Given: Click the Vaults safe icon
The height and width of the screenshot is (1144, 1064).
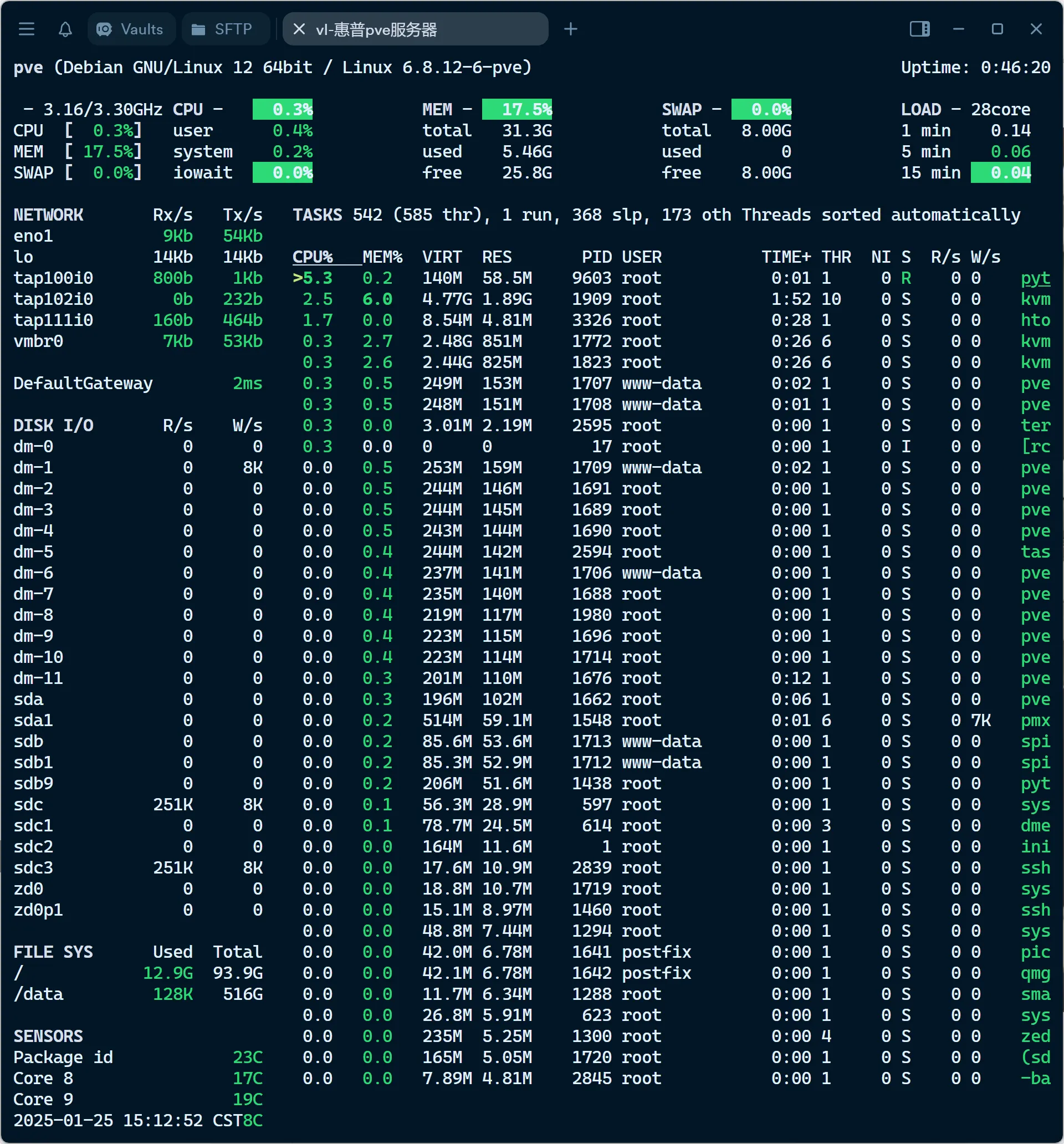Looking at the screenshot, I should coord(104,29).
